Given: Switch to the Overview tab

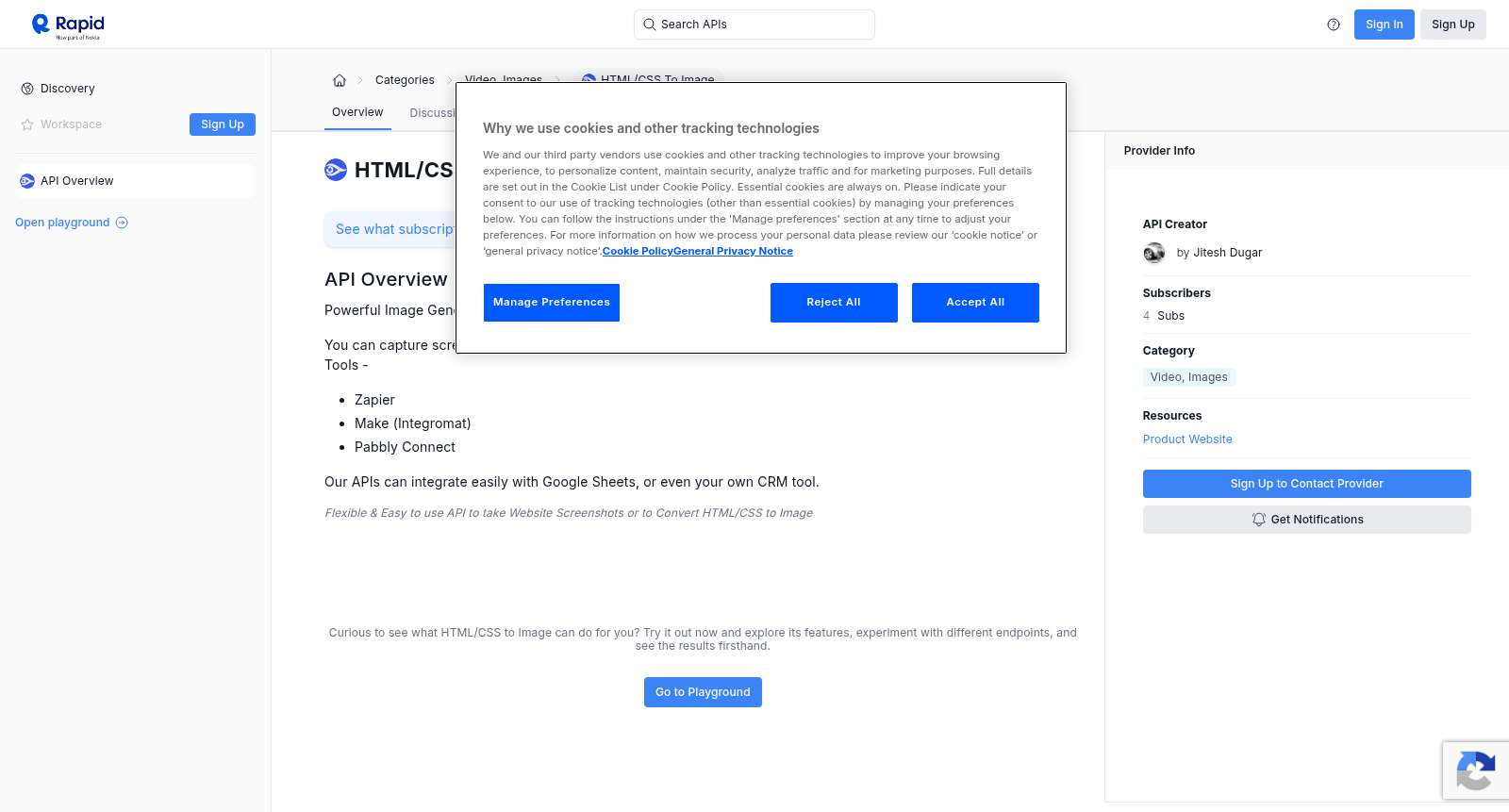Looking at the screenshot, I should [357, 112].
